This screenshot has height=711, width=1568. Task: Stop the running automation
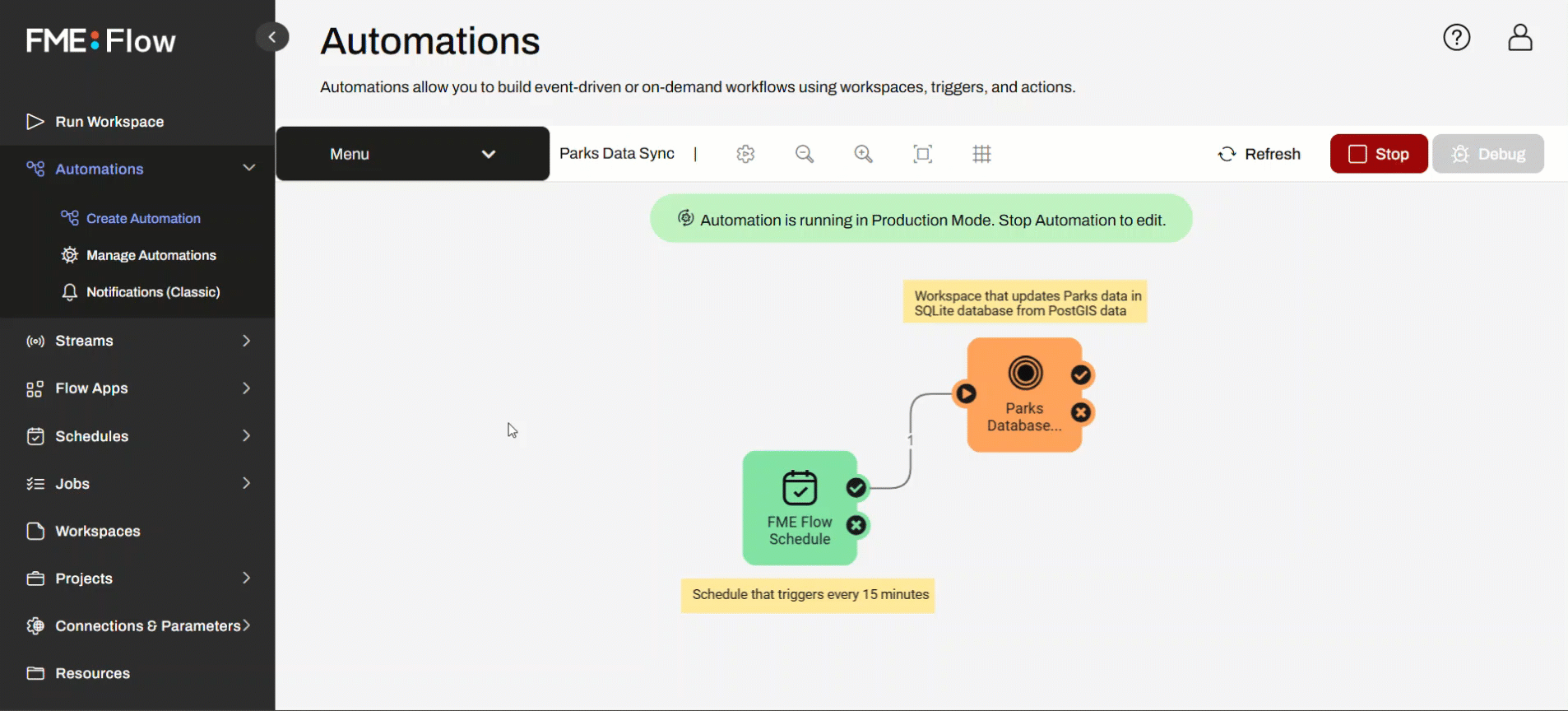1378,154
